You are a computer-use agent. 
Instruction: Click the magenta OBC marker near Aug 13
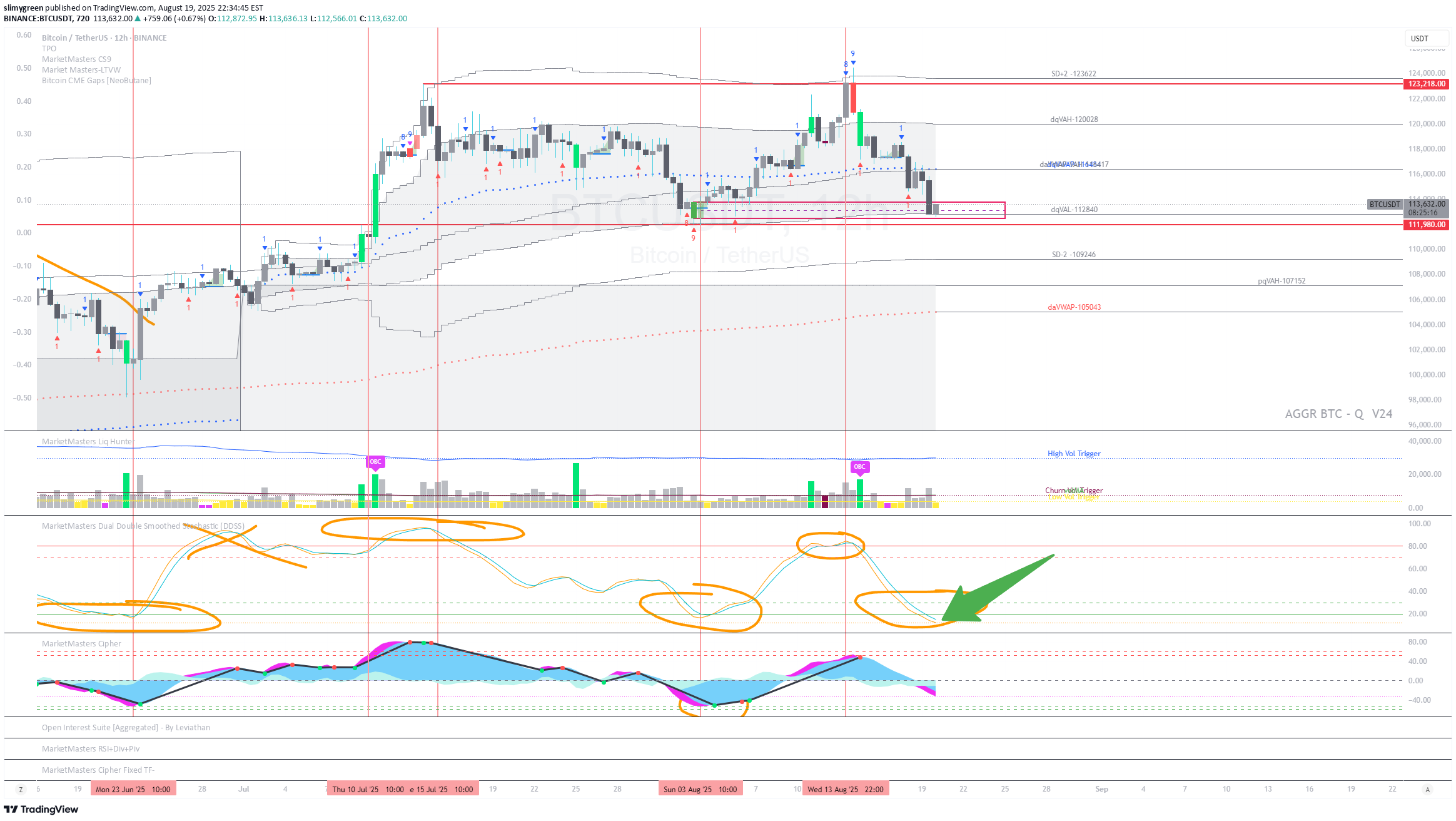coord(859,467)
